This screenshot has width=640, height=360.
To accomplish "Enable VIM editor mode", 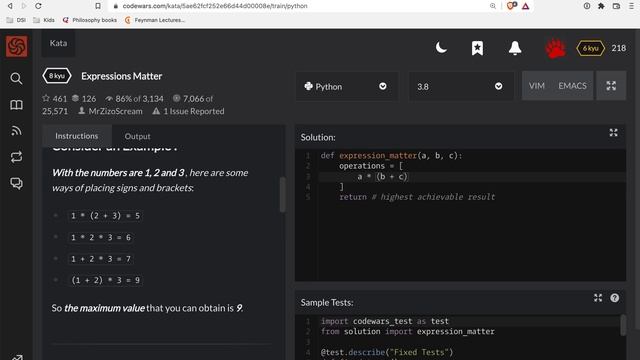I will [536, 86].
